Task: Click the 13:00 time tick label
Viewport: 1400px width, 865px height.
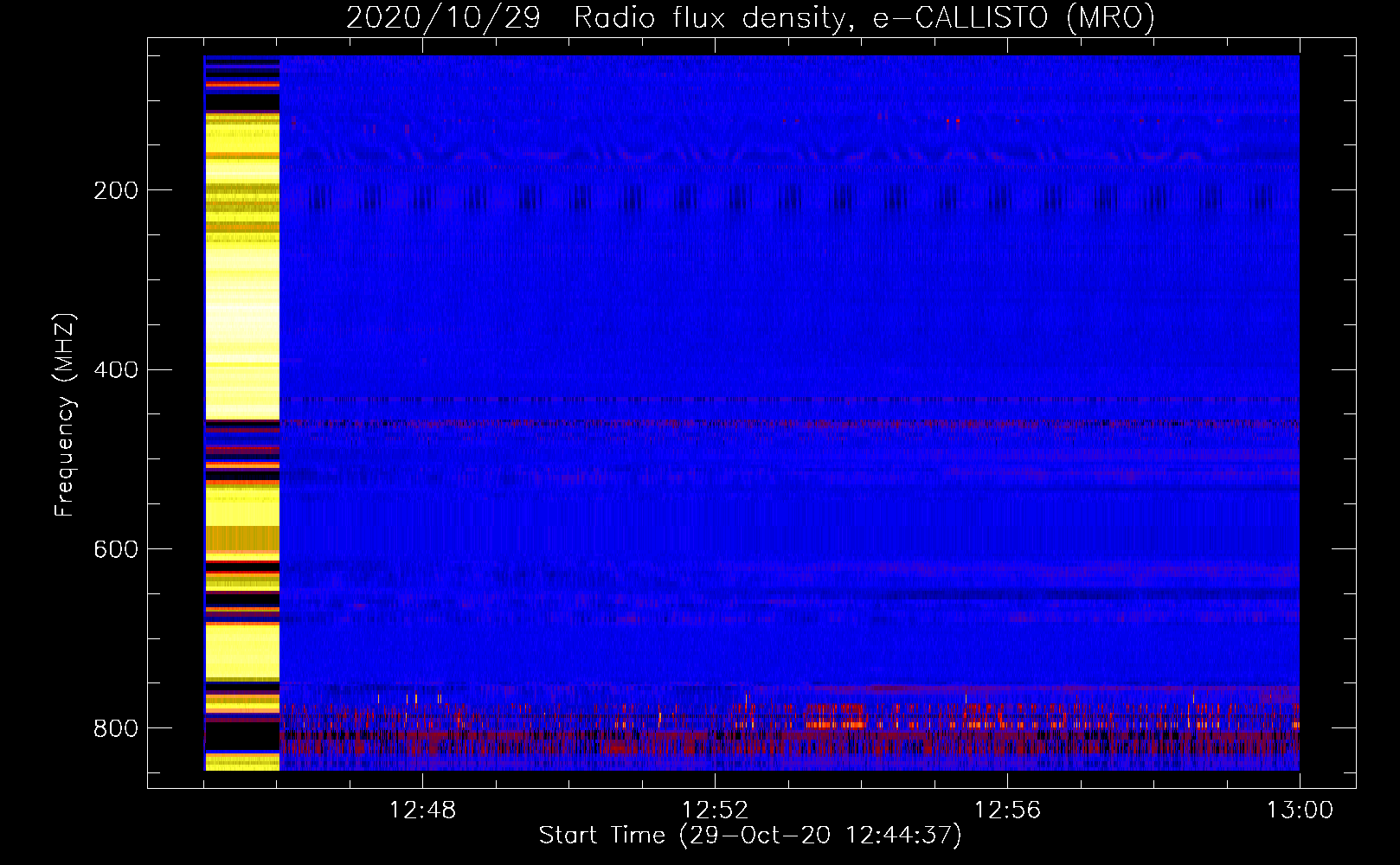Action: point(1300,811)
